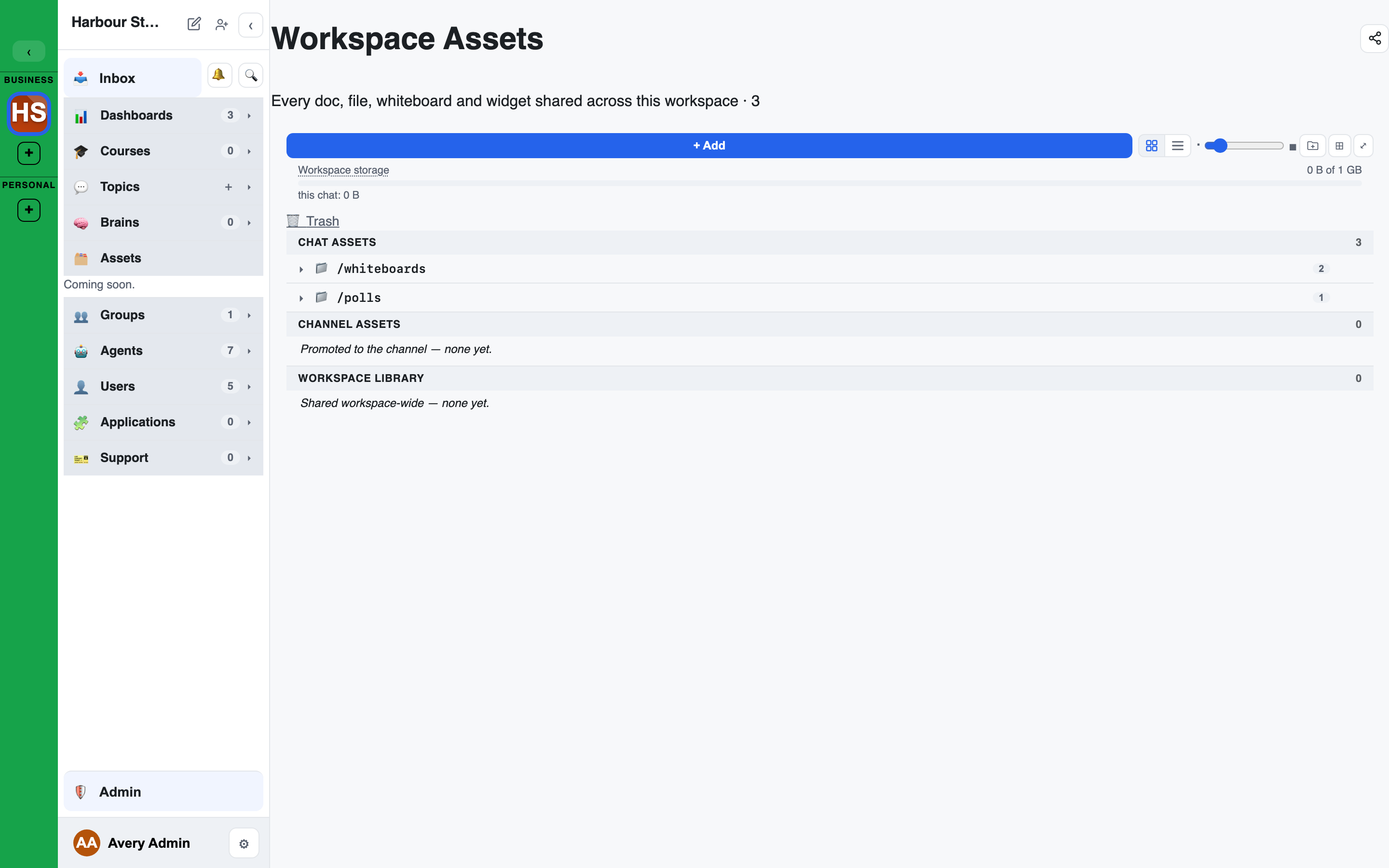1389x868 pixels.
Task: Expand the /polls folder
Action: (x=301, y=298)
